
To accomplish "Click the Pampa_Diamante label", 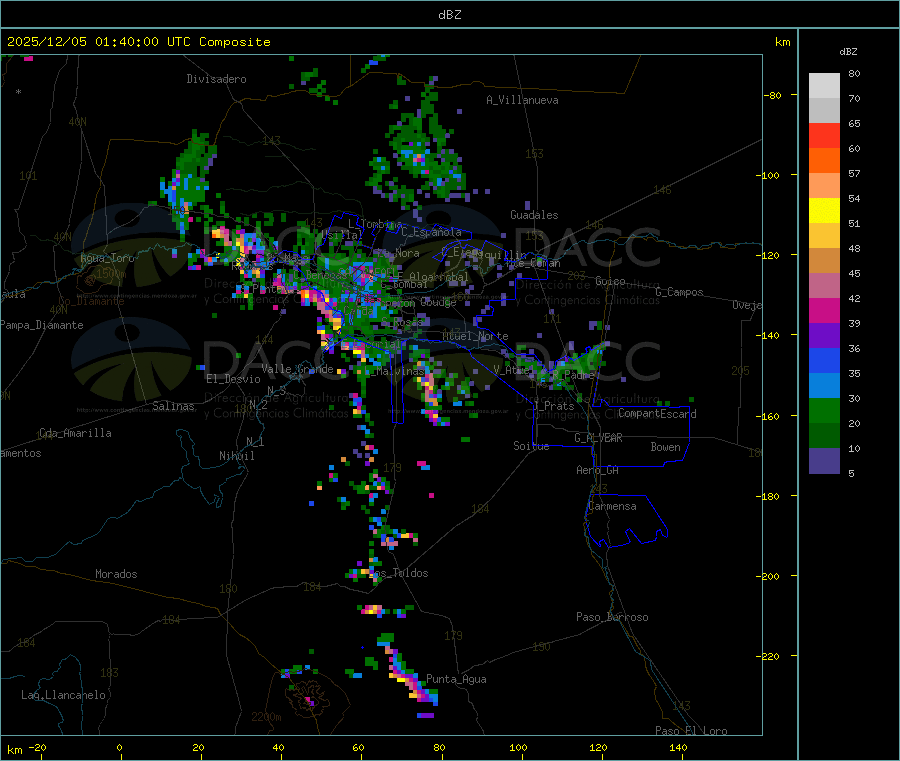I will click(x=42, y=325).
